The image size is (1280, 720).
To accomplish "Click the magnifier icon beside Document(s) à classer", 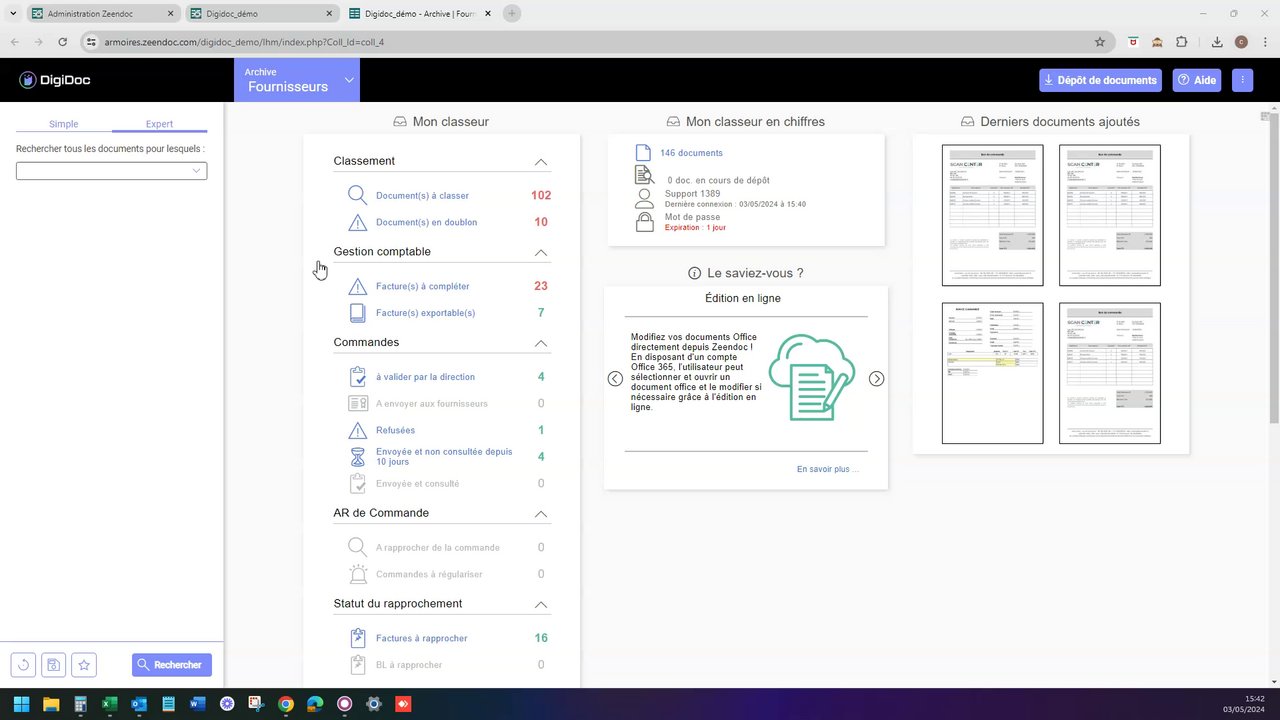I will (x=357, y=196).
